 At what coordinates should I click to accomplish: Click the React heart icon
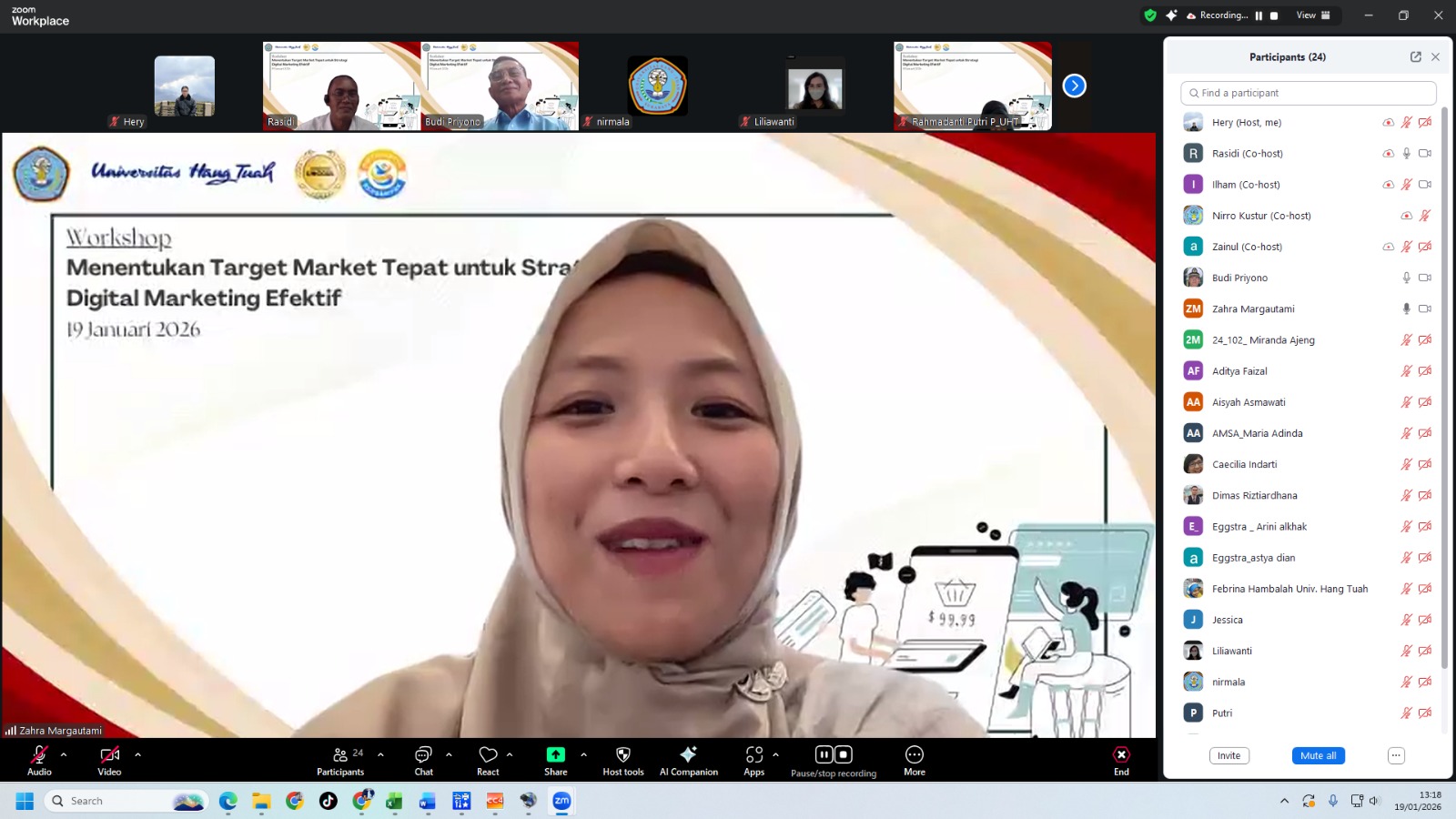tap(488, 755)
